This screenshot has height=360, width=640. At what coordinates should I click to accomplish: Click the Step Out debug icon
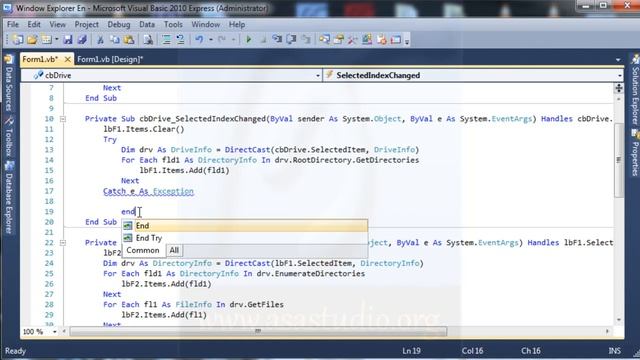point(306,40)
